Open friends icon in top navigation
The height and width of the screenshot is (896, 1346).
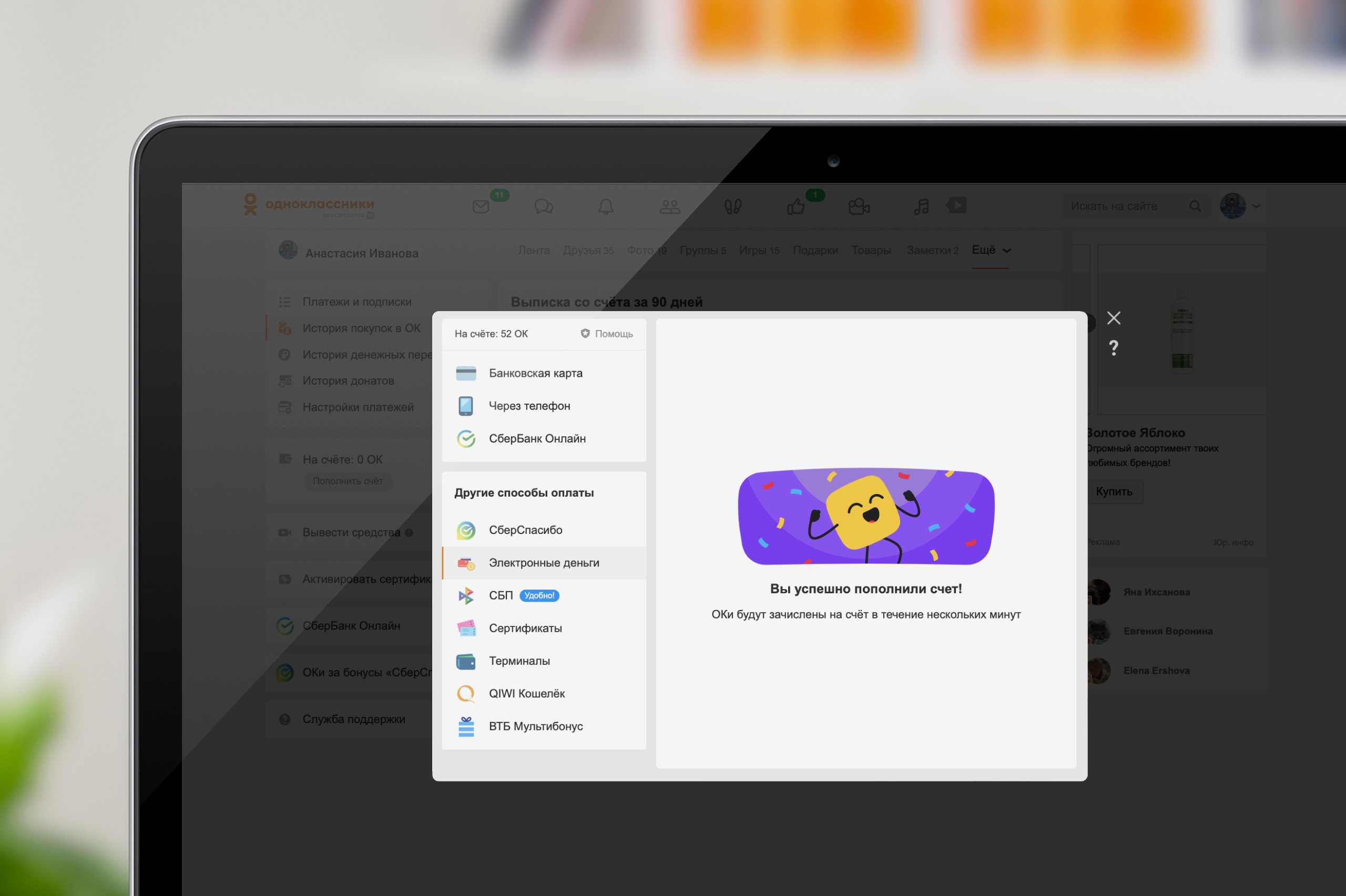669,207
